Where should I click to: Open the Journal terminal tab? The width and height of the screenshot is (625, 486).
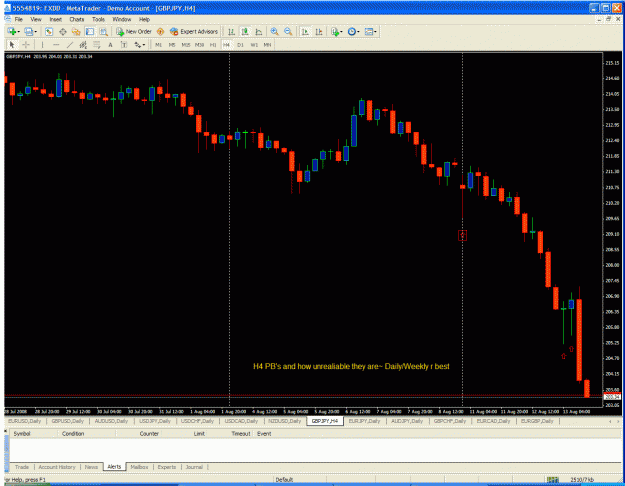click(x=194, y=467)
